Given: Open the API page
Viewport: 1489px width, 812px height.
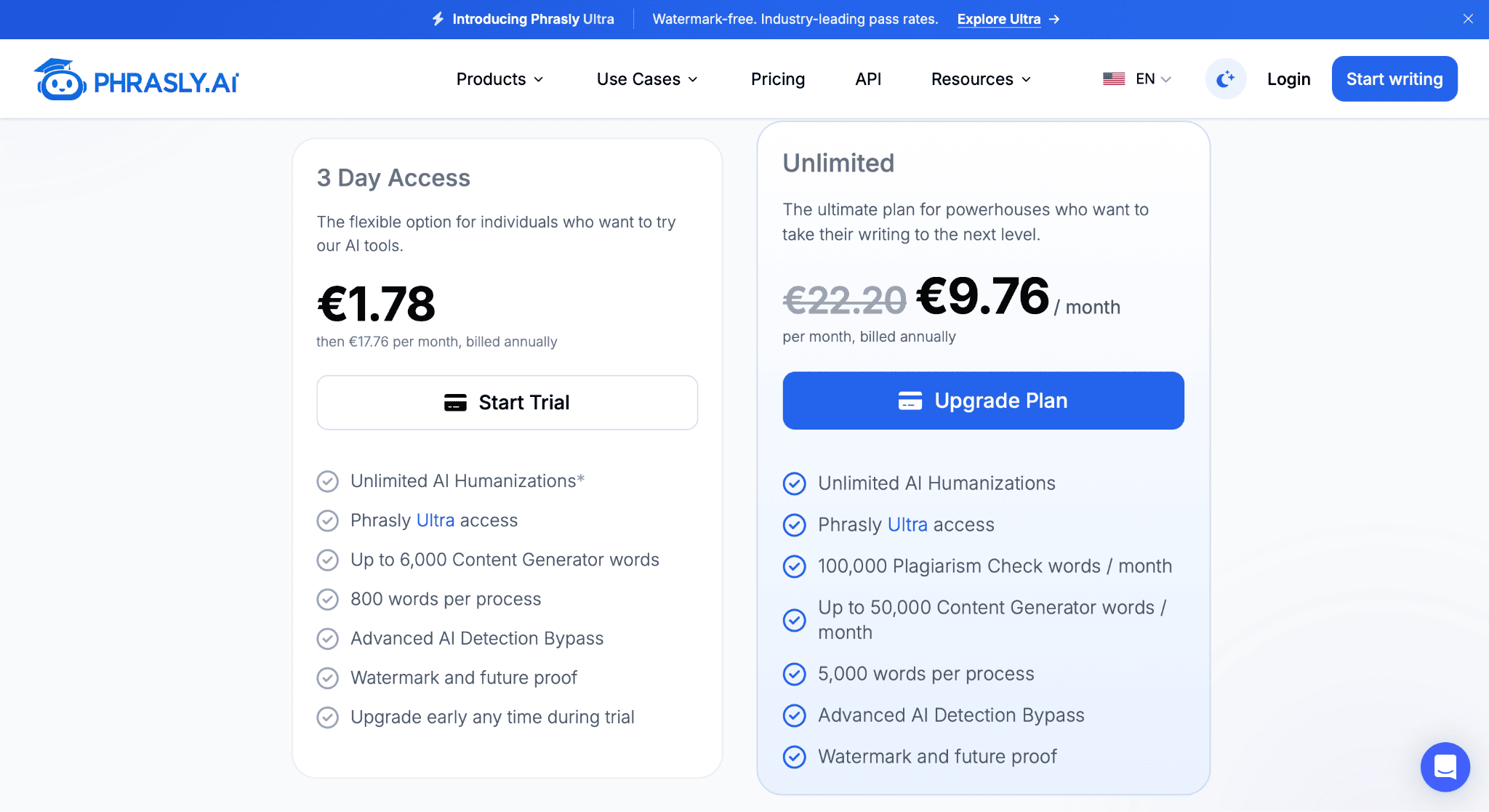Looking at the screenshot, I should (x=868, y=79).
